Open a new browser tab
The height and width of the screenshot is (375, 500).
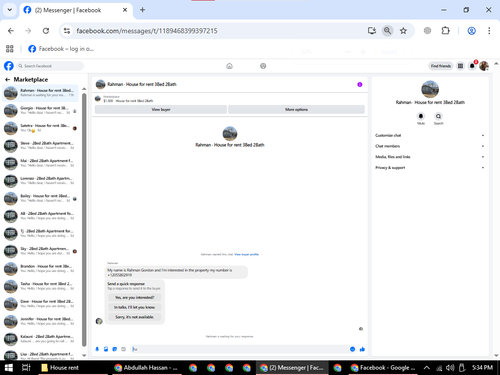pyautogui.click(x=142, y=10)
